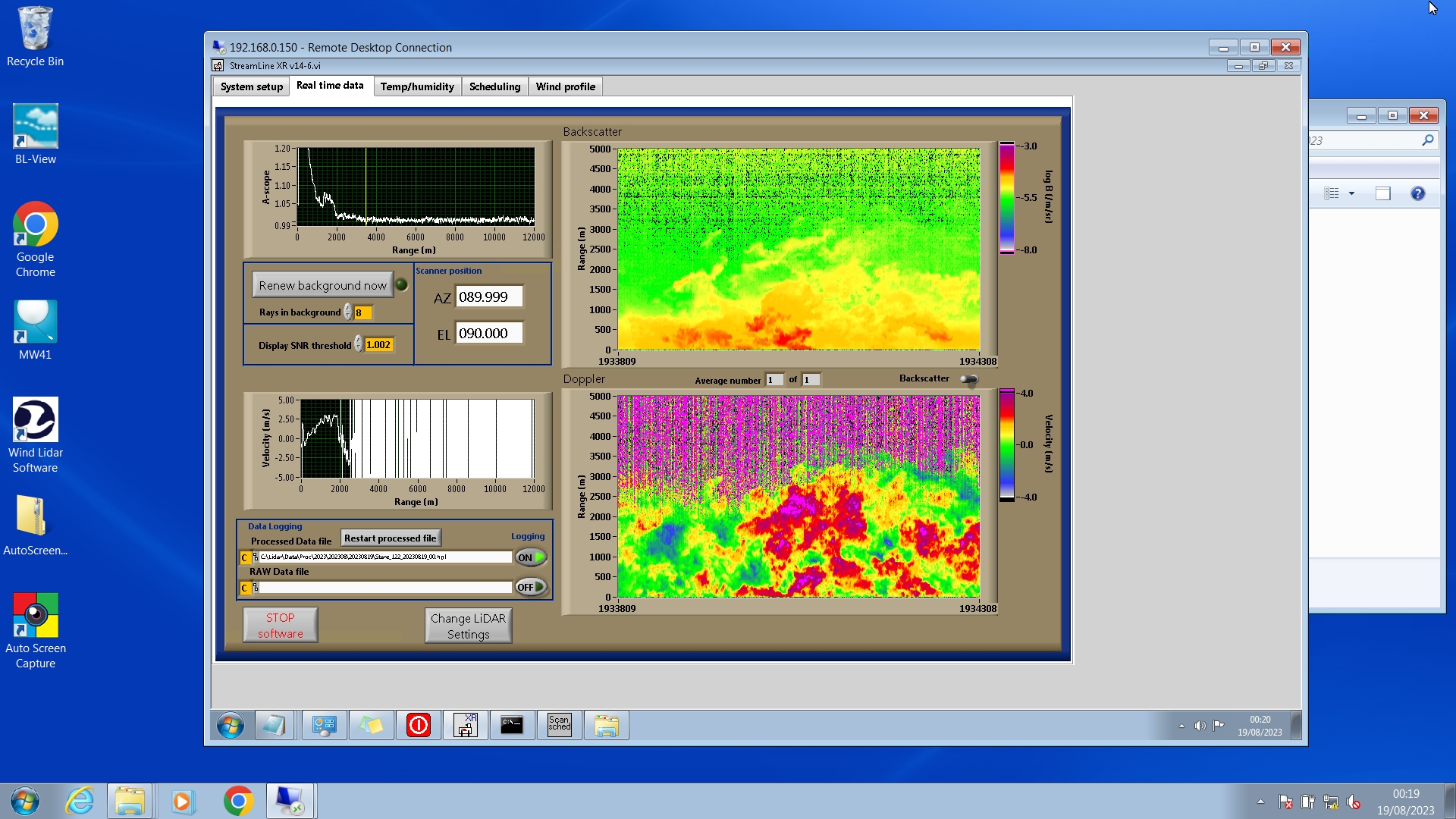The height and width of the screenshot is (819, 1456).
Task: Click the red power icon in remote taskbar
Action: pos(418,725)
